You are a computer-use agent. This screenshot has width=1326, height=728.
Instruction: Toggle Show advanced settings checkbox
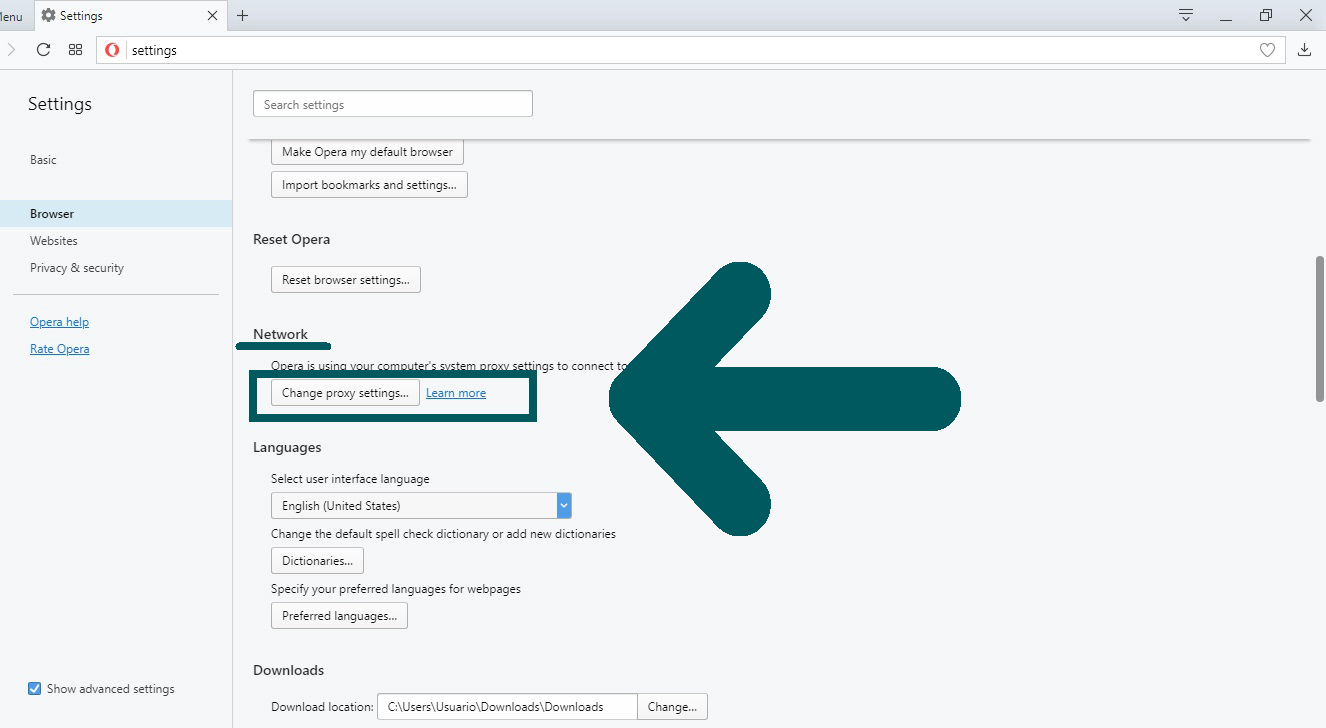tap(35, 689)
